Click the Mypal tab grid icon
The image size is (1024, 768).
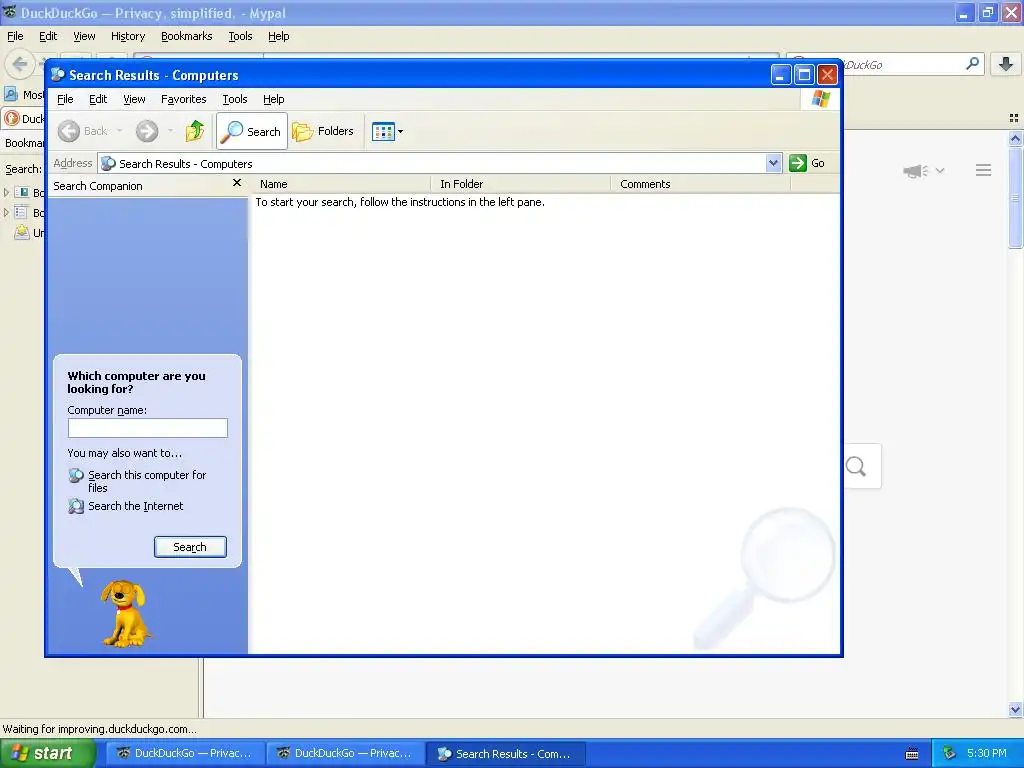tap(1014, 118)
